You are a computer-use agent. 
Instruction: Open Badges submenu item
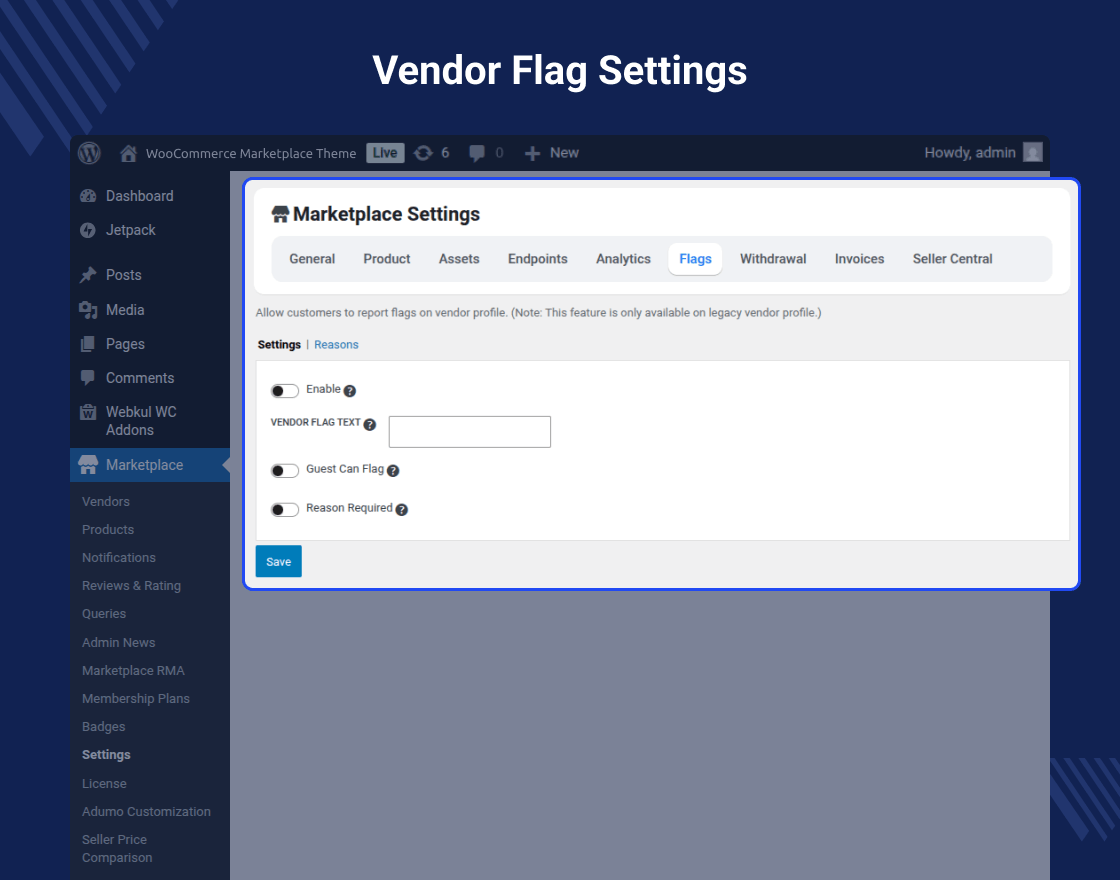click(x=104, y=726)
